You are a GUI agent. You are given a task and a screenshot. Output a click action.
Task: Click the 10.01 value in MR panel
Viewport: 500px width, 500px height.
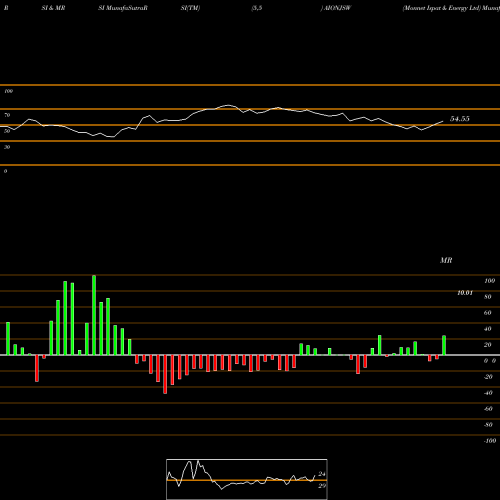[465, 293]
